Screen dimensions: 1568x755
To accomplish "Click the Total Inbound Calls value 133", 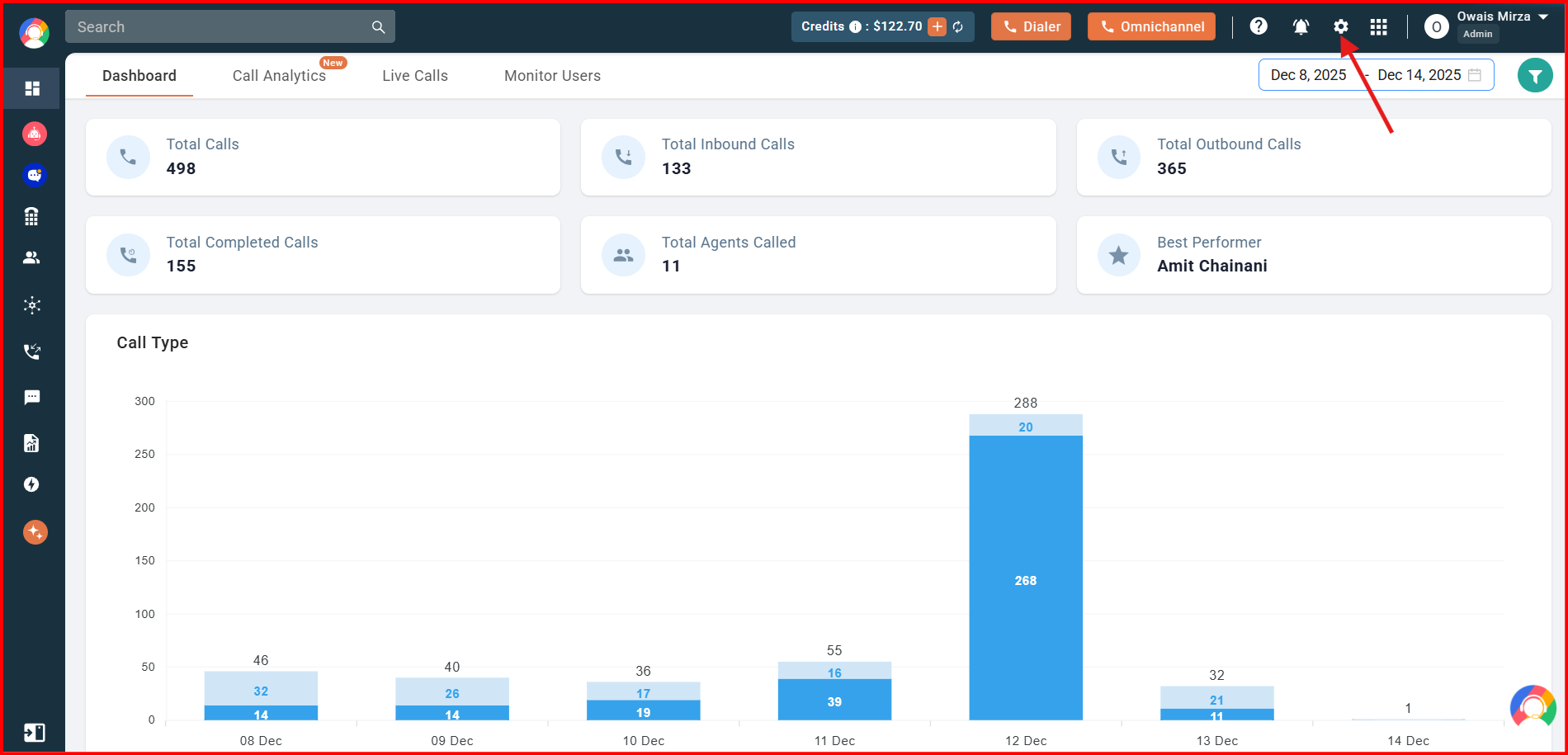I will pos(676,168).
